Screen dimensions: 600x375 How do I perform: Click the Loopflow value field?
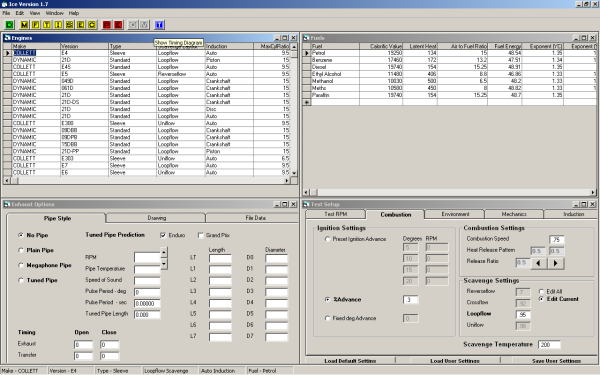[523, 315]
